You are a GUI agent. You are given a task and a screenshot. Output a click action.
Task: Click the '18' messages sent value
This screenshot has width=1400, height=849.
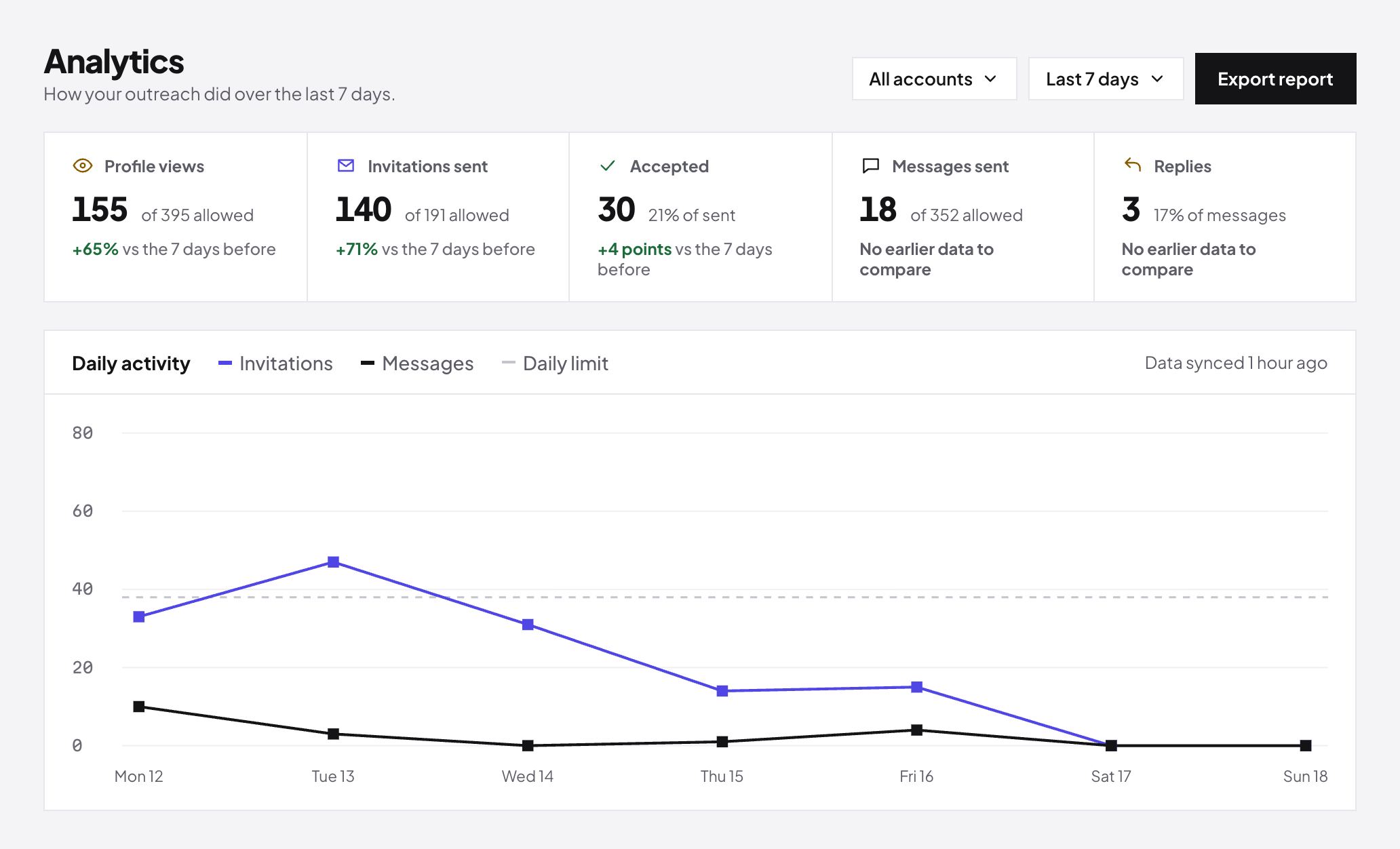[x=878, y=210]
